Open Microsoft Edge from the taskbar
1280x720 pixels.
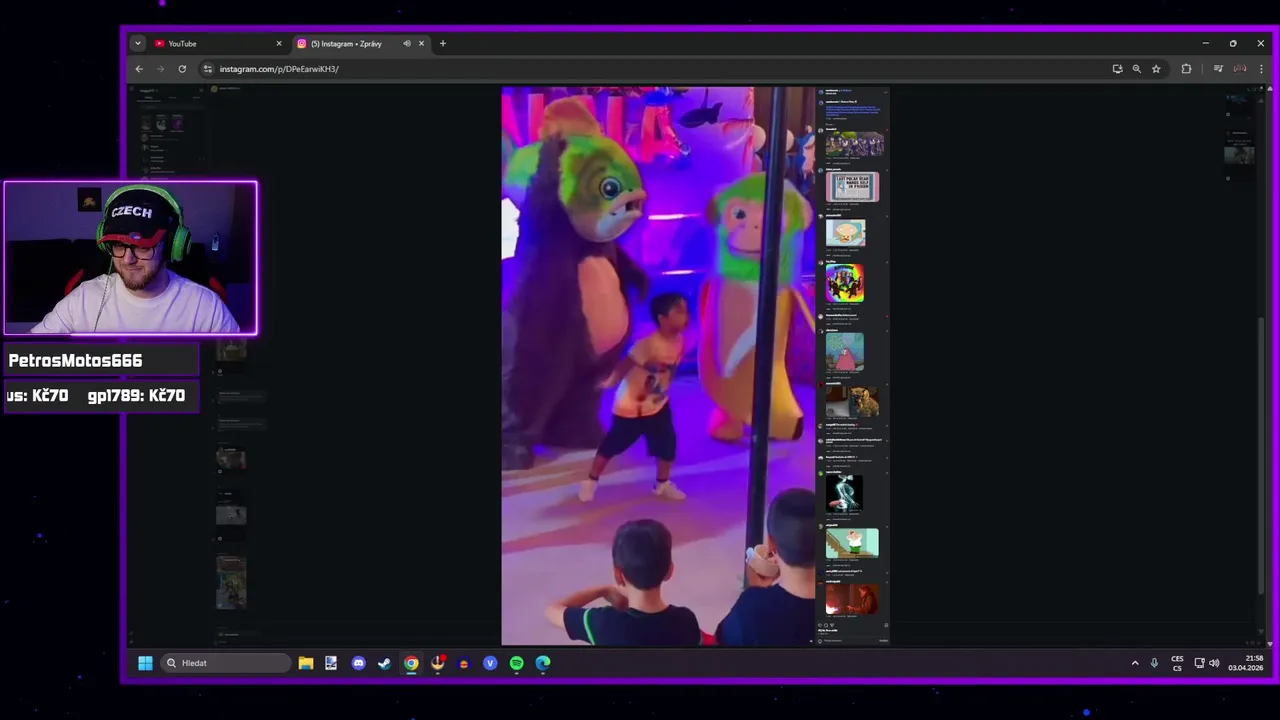543,663
